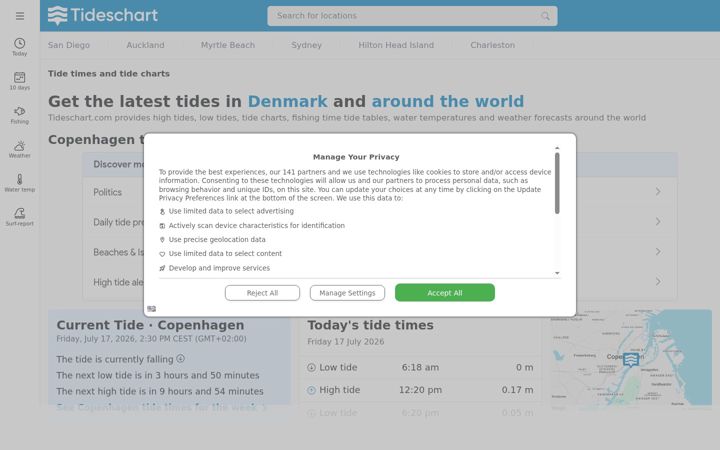Open the around the world link
Viewport: 720px width, 450px height.
448,101
